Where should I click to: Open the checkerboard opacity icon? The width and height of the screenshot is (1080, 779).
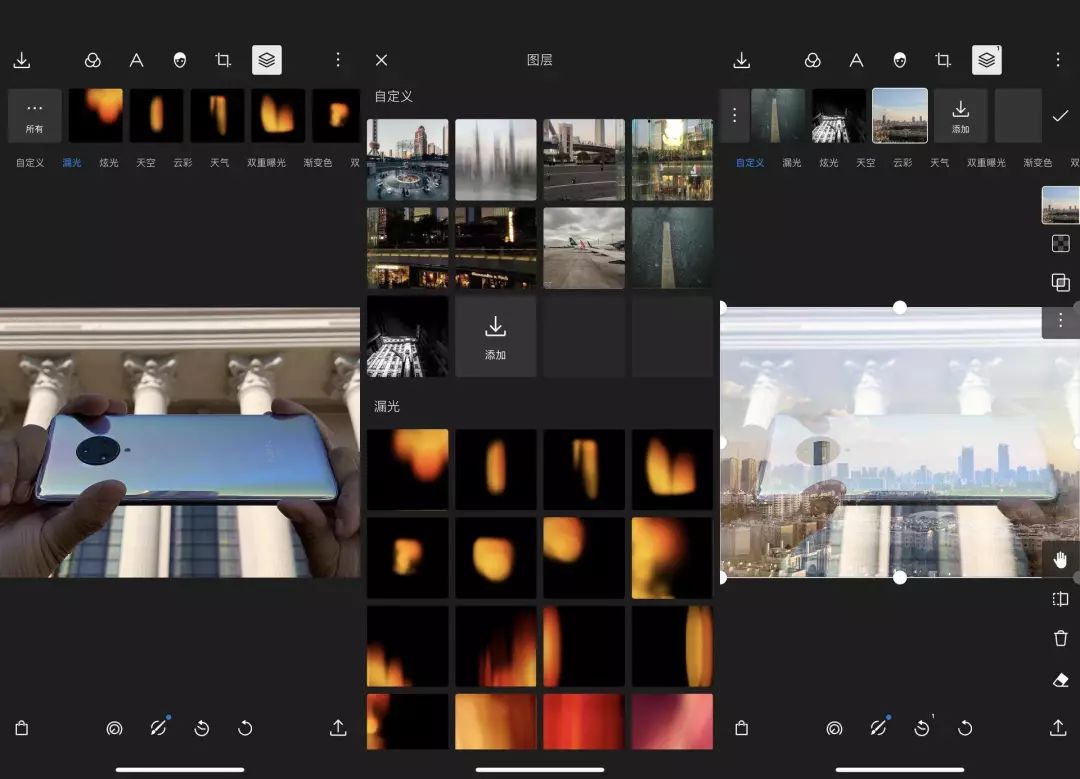tap(1061, 243)
